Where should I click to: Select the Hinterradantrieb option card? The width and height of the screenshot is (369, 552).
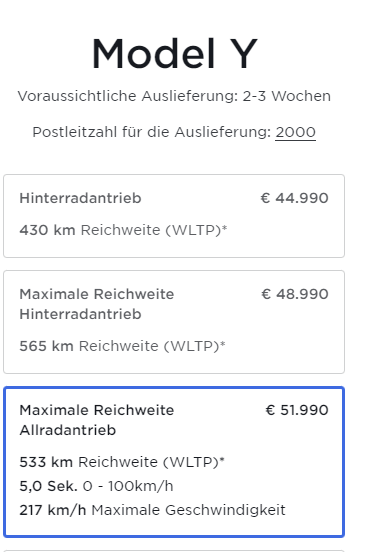(x=174, y=216)
